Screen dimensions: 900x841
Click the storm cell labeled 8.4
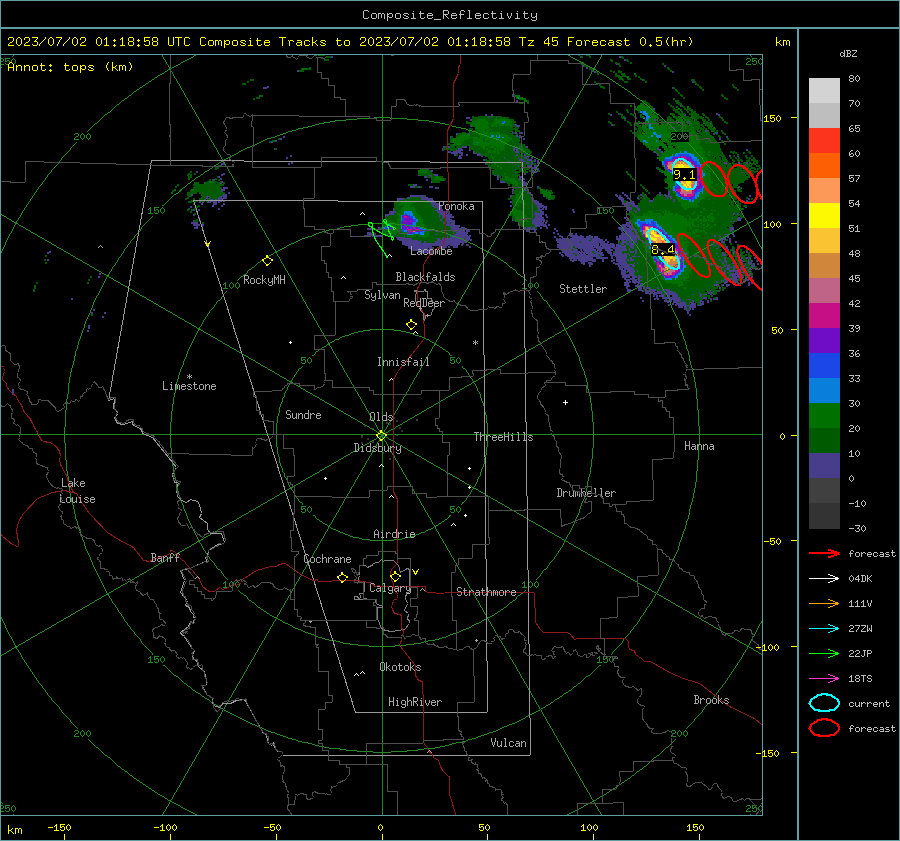tap(662, 249)
